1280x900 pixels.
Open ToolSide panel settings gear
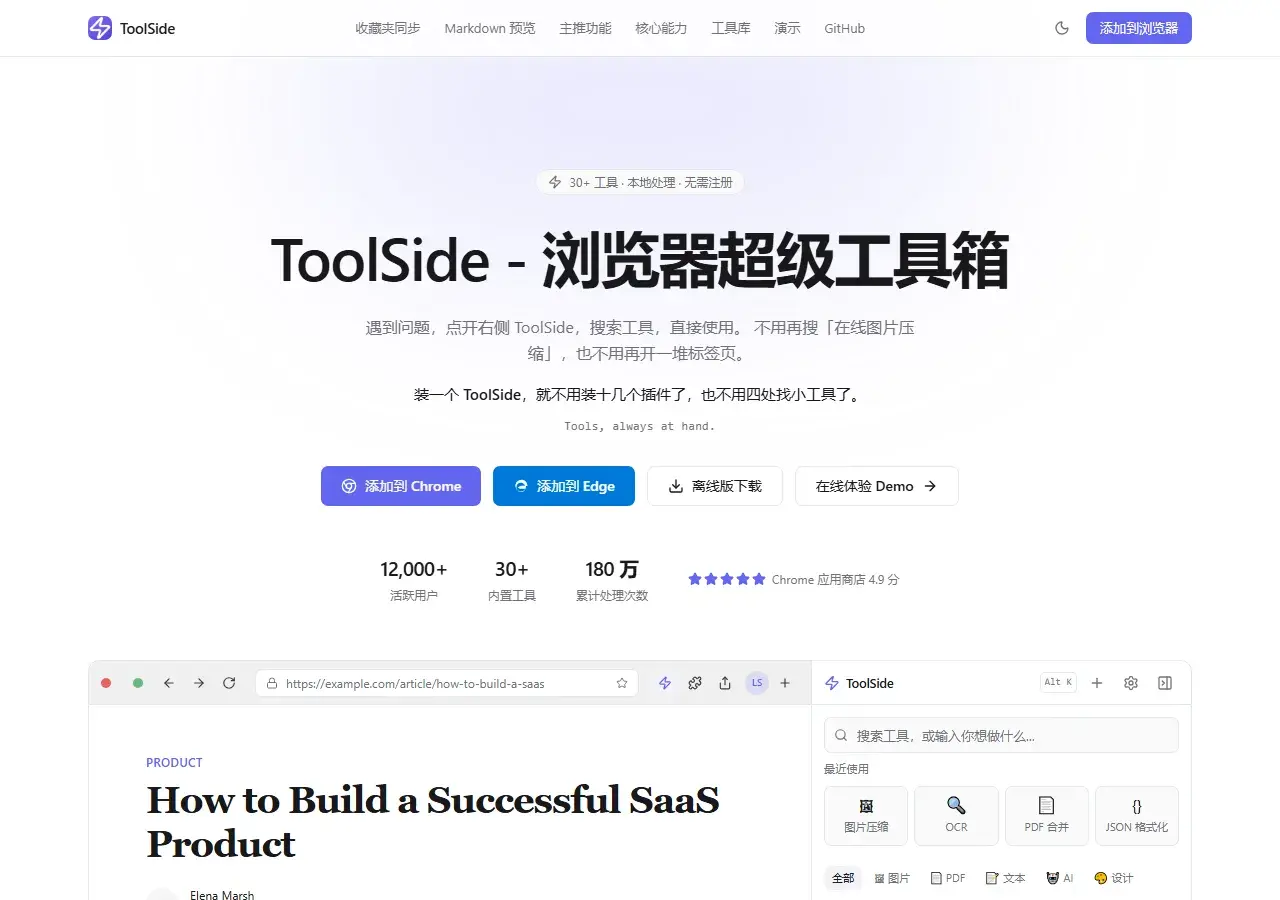(x=1131, y=683)
